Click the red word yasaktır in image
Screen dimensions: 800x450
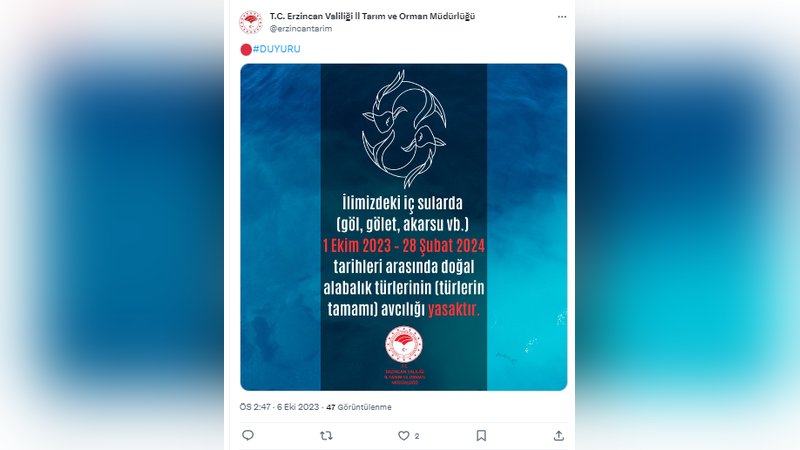tap(454, 309)
